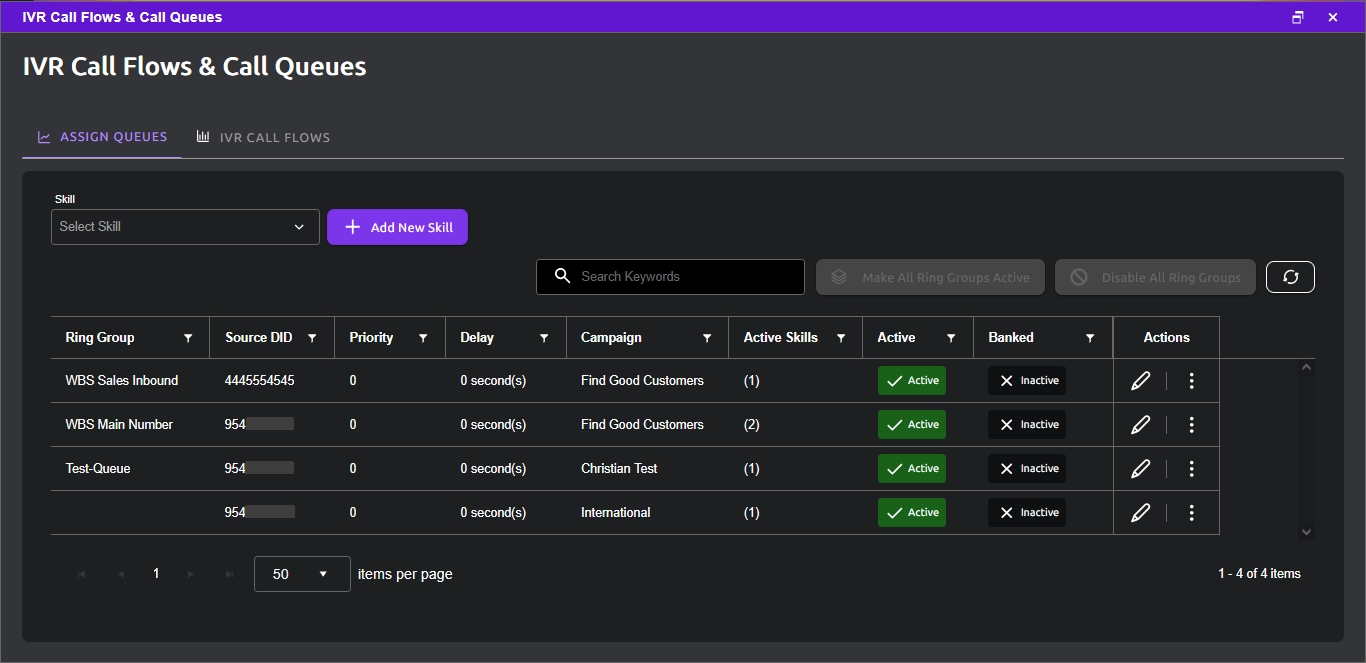Click pencil icon for Test-Queue row
The width and height of the screenshot is (1366, 663).
pyautogui.click(x=1140, y=469)
